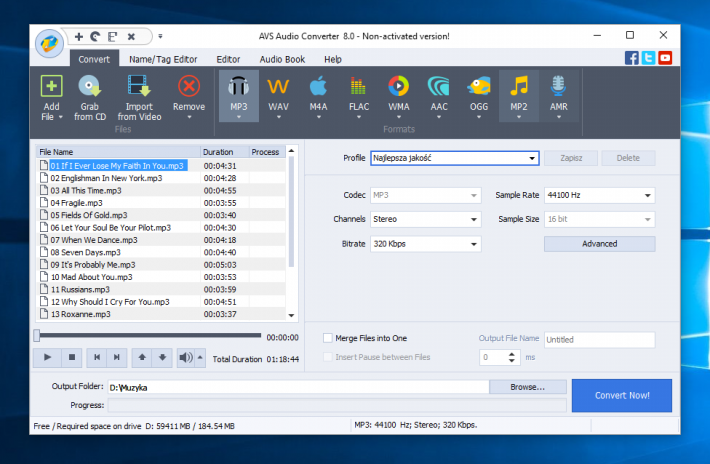The height and width of the screenshot is (464, 710).
Task: Click Import from Video icon
Action: (139, 86)
